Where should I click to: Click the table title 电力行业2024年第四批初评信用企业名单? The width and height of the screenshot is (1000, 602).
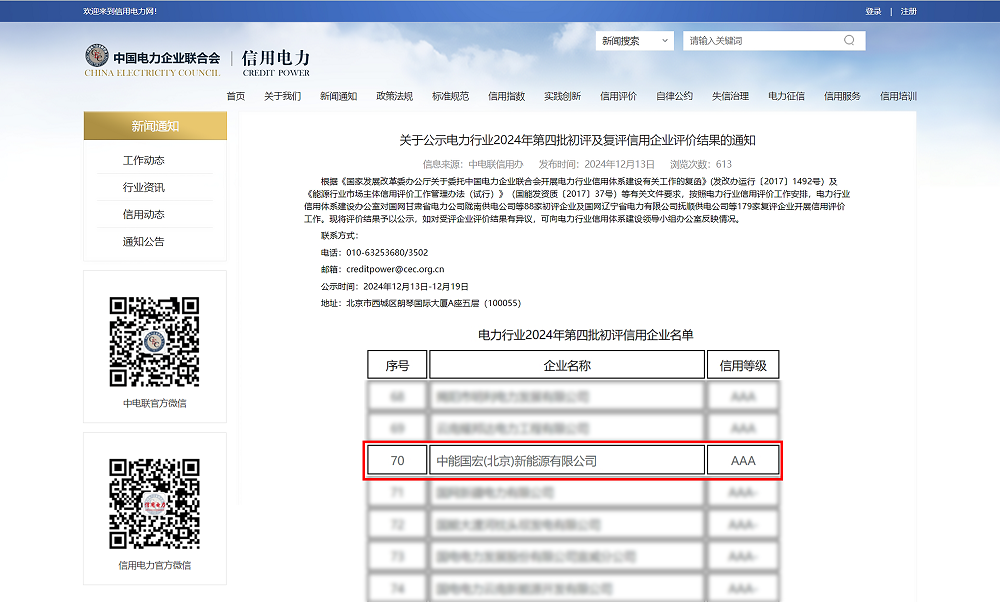585,335
